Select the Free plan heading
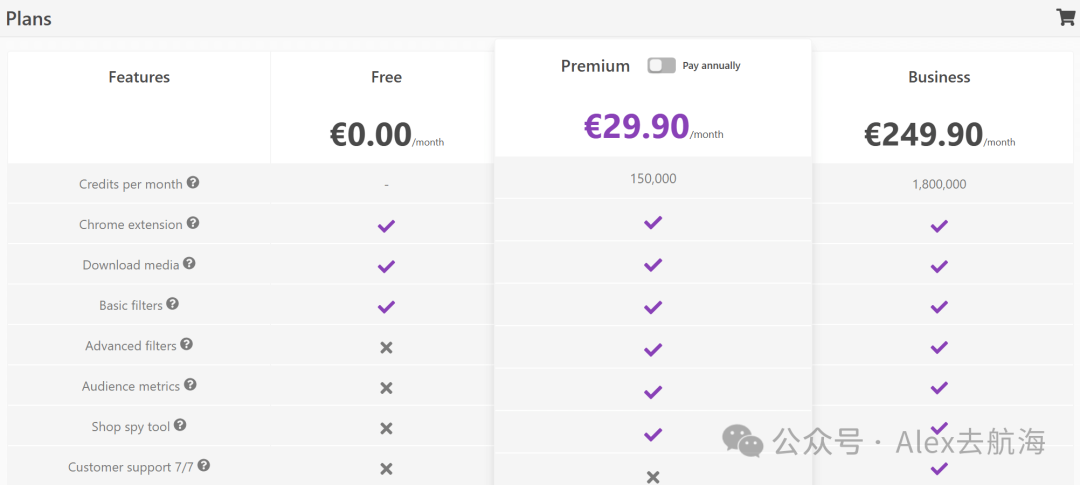Image resolution: width=1080 pixels, height=485 pixels. 386,77
